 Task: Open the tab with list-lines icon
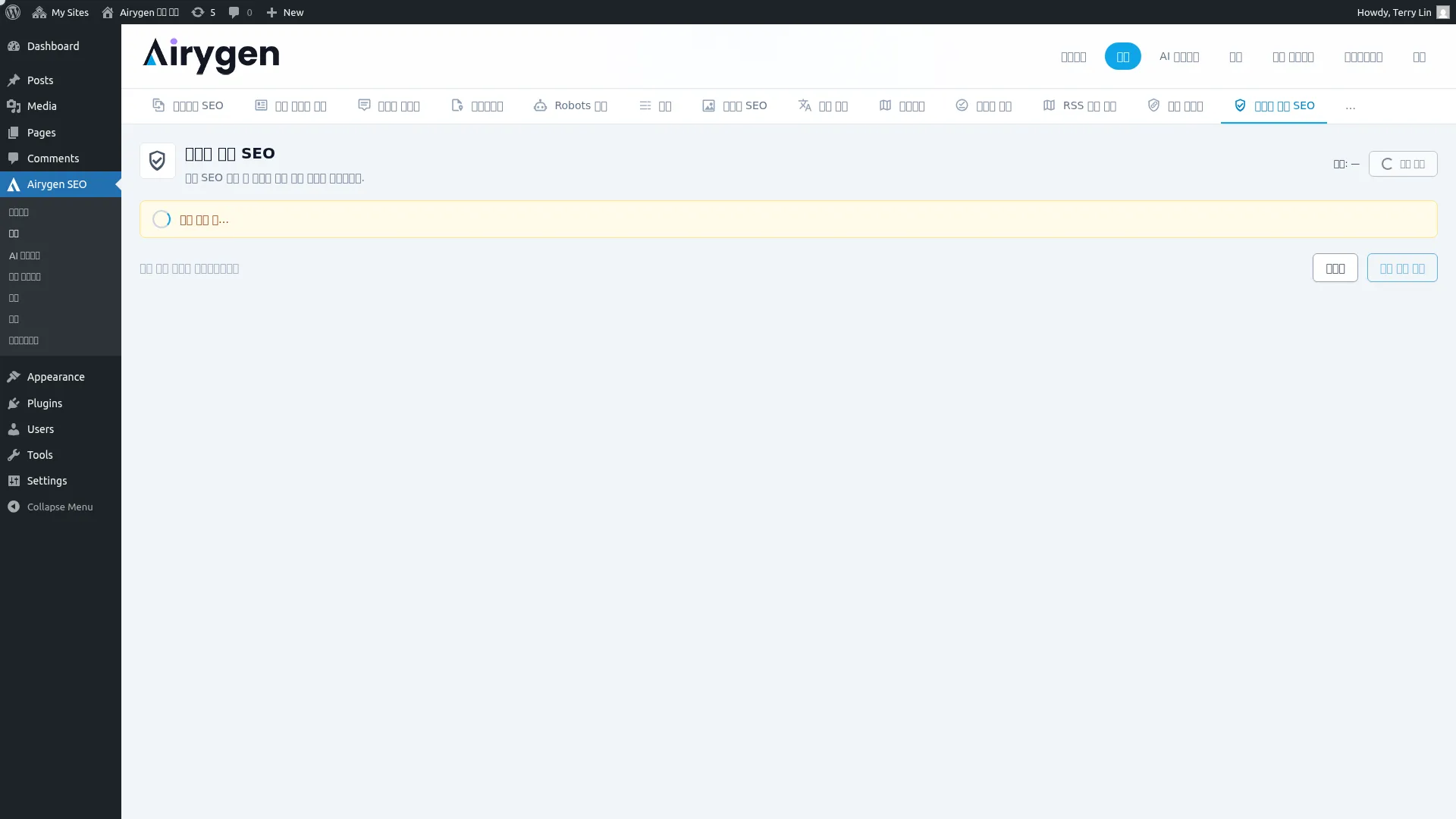coord(655,105)
